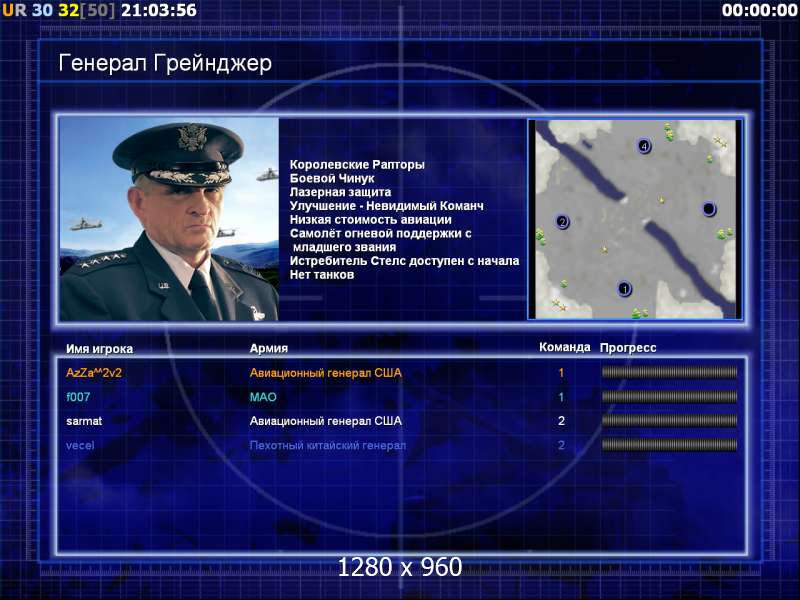The height and width of the screenshot is (600, 800).
Task: Click vecel's army "Пехотный китайский генерал"
Action: pyautogui.click(x=328, y=445)
